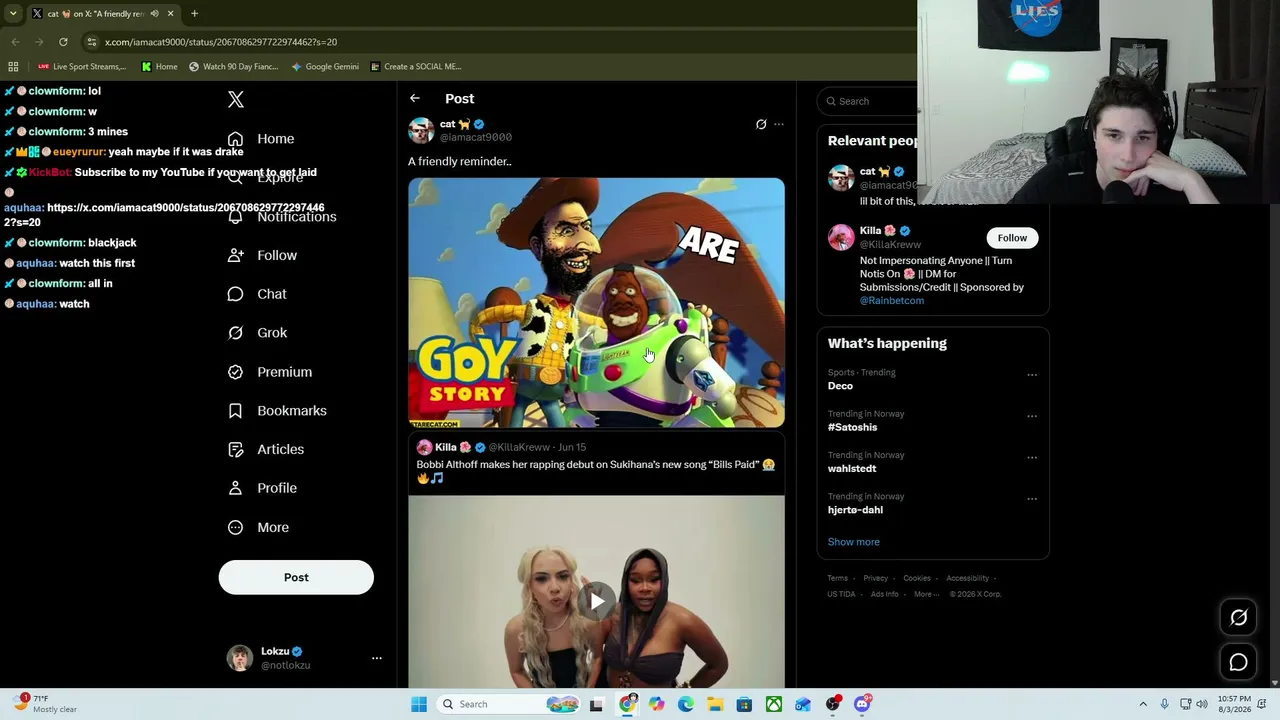Open the hjertø-dahl trending topic
The width and height of the screenshot is (1280, 720).
click(x=855, y=510)
